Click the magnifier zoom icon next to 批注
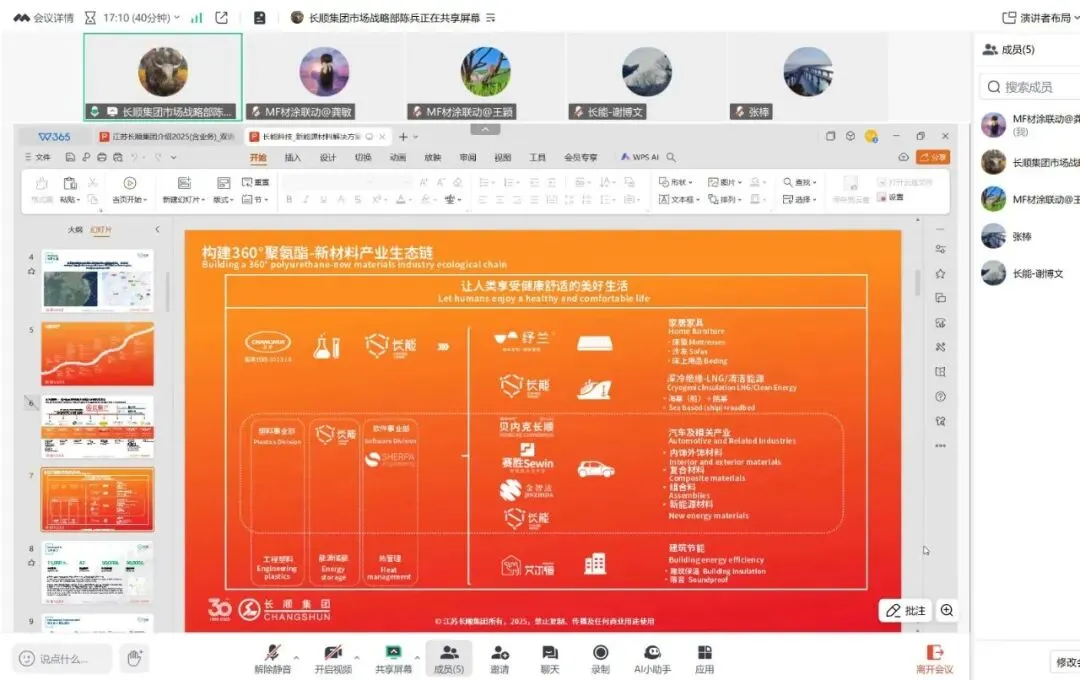 [947, 610]
